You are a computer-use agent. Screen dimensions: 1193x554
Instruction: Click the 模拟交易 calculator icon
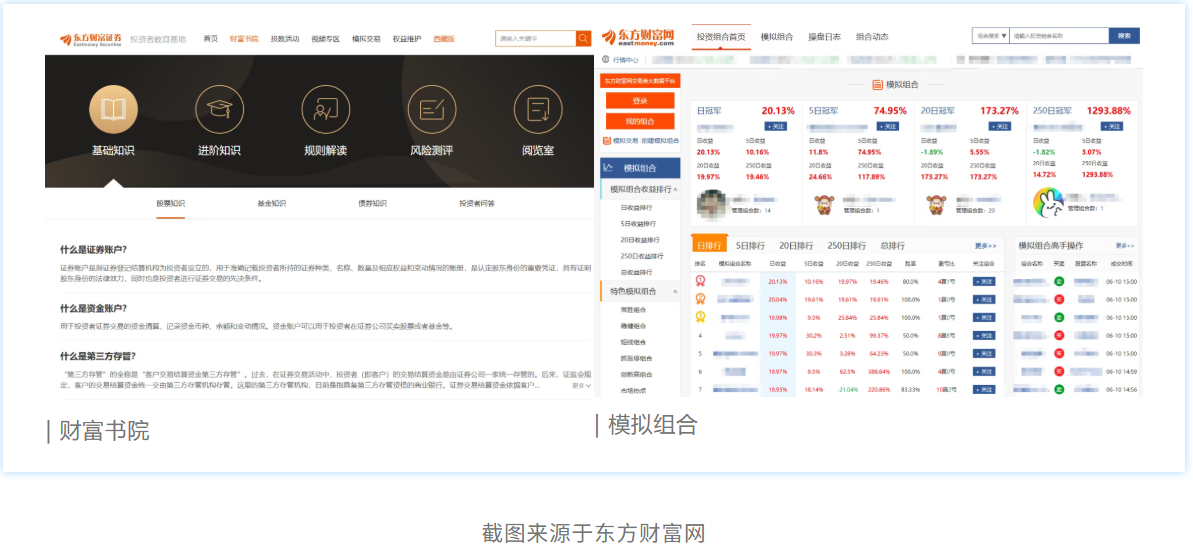(606, 141)
